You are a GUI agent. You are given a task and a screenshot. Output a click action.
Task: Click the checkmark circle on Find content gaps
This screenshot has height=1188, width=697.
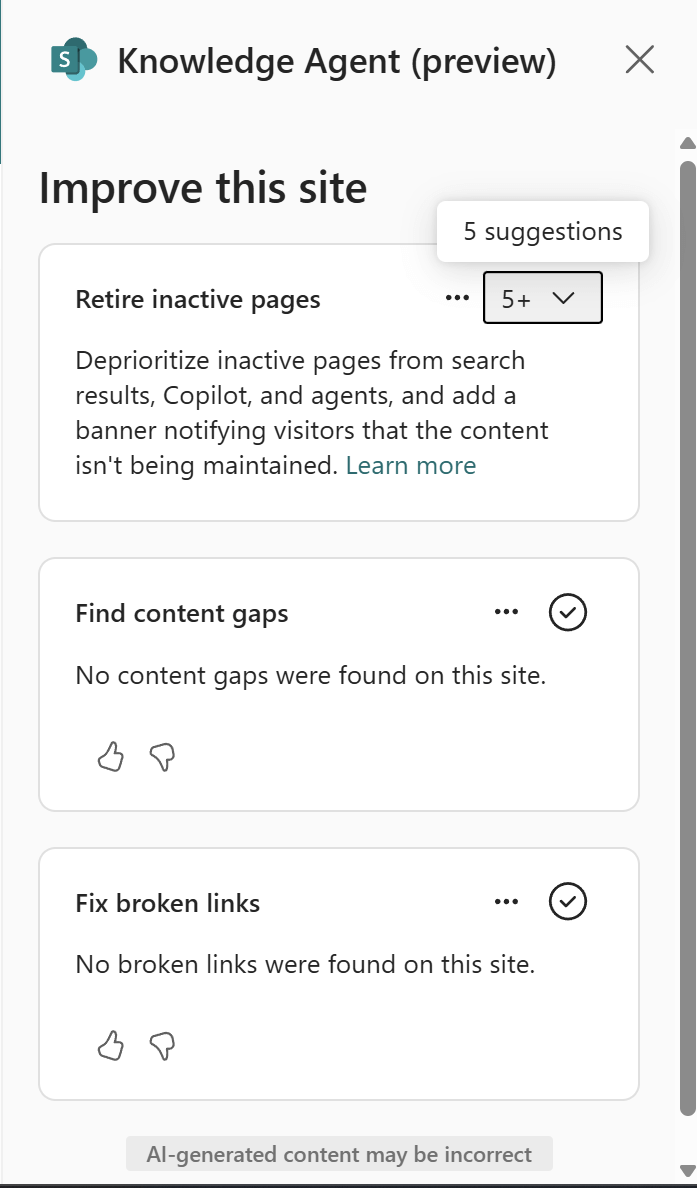click(568, 612)
